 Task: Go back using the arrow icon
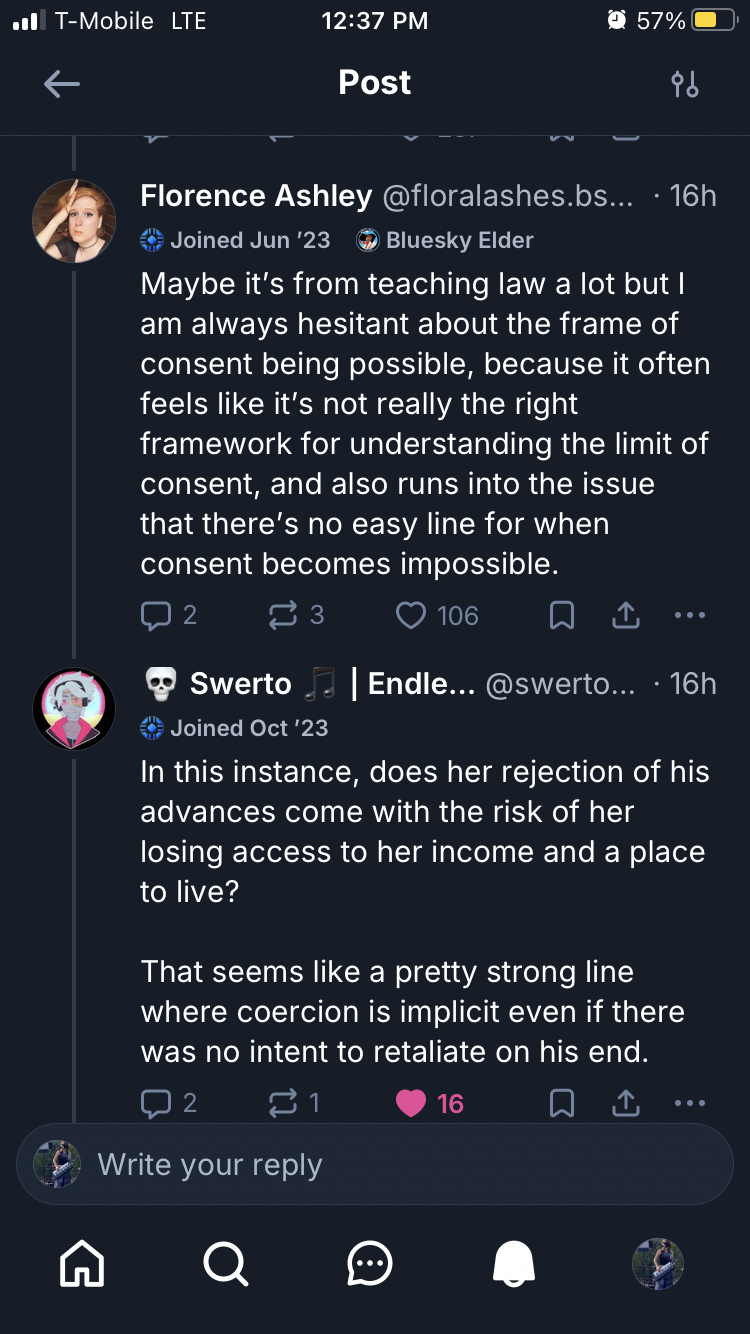coord(62,84)
